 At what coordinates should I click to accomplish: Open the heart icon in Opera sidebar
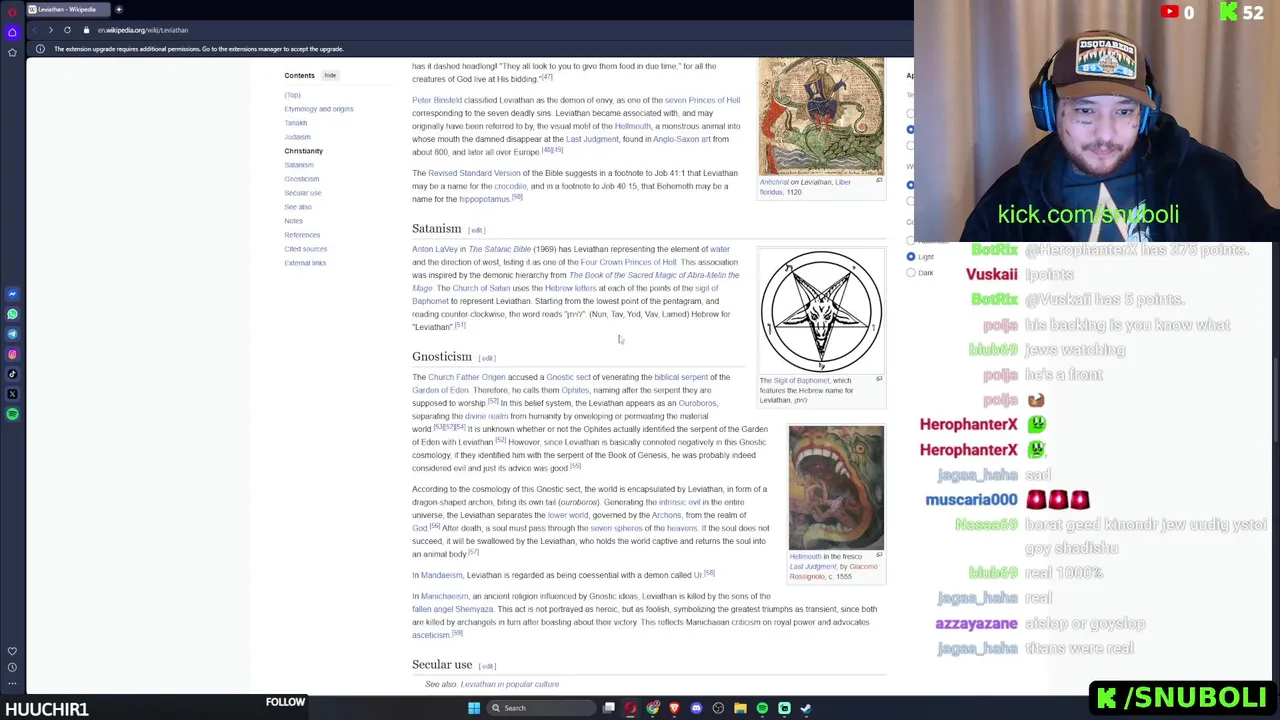click(x=12, y=651)
